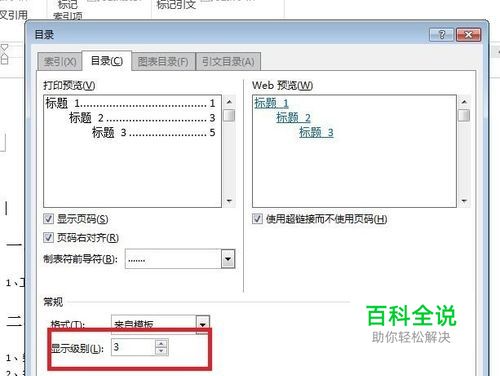The image size is (500, 376).
Task: Click the 标题 1 line in the print preview
Action: pyautogui.click(x=130, y=103)
